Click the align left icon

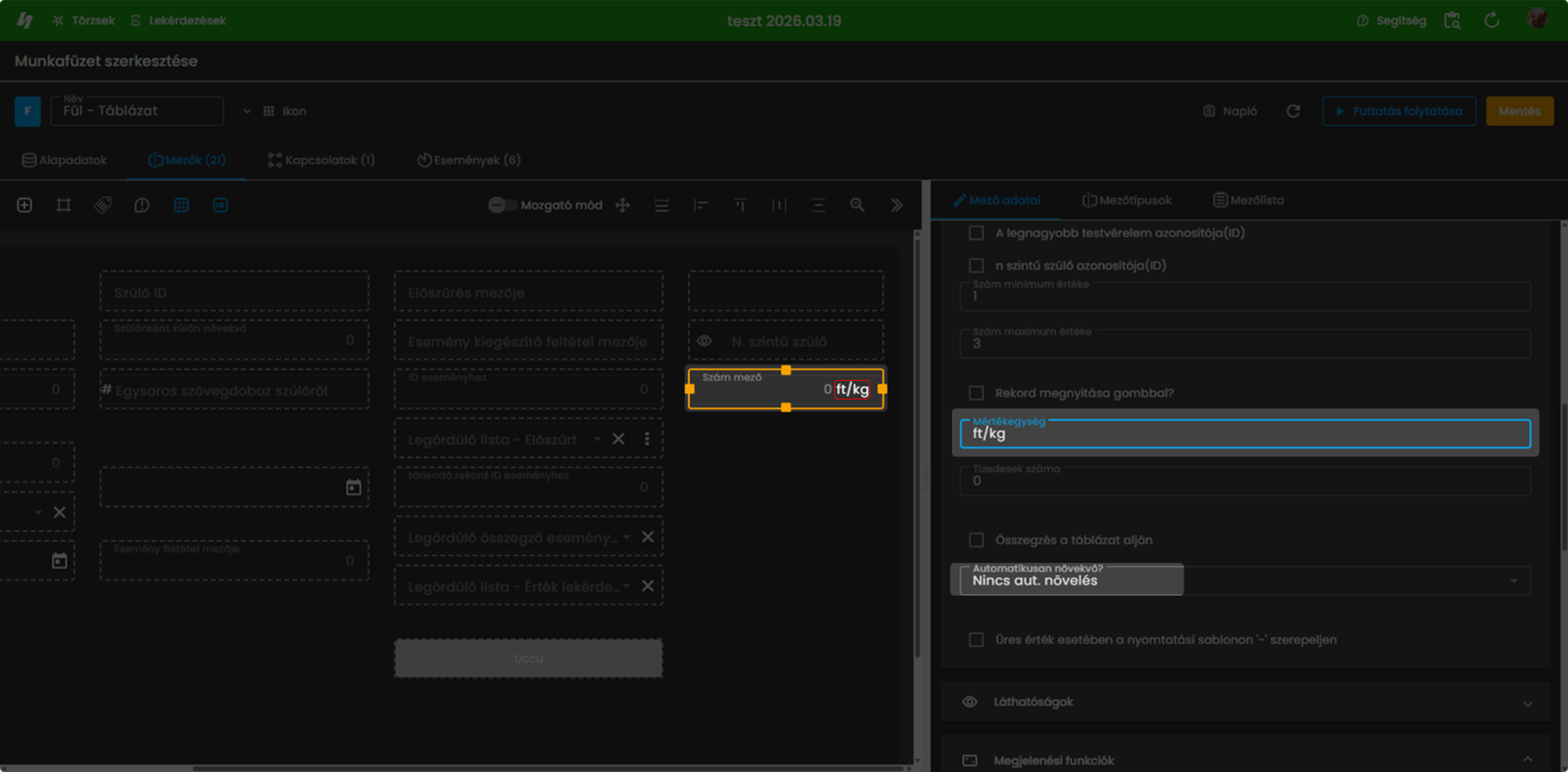701,205
